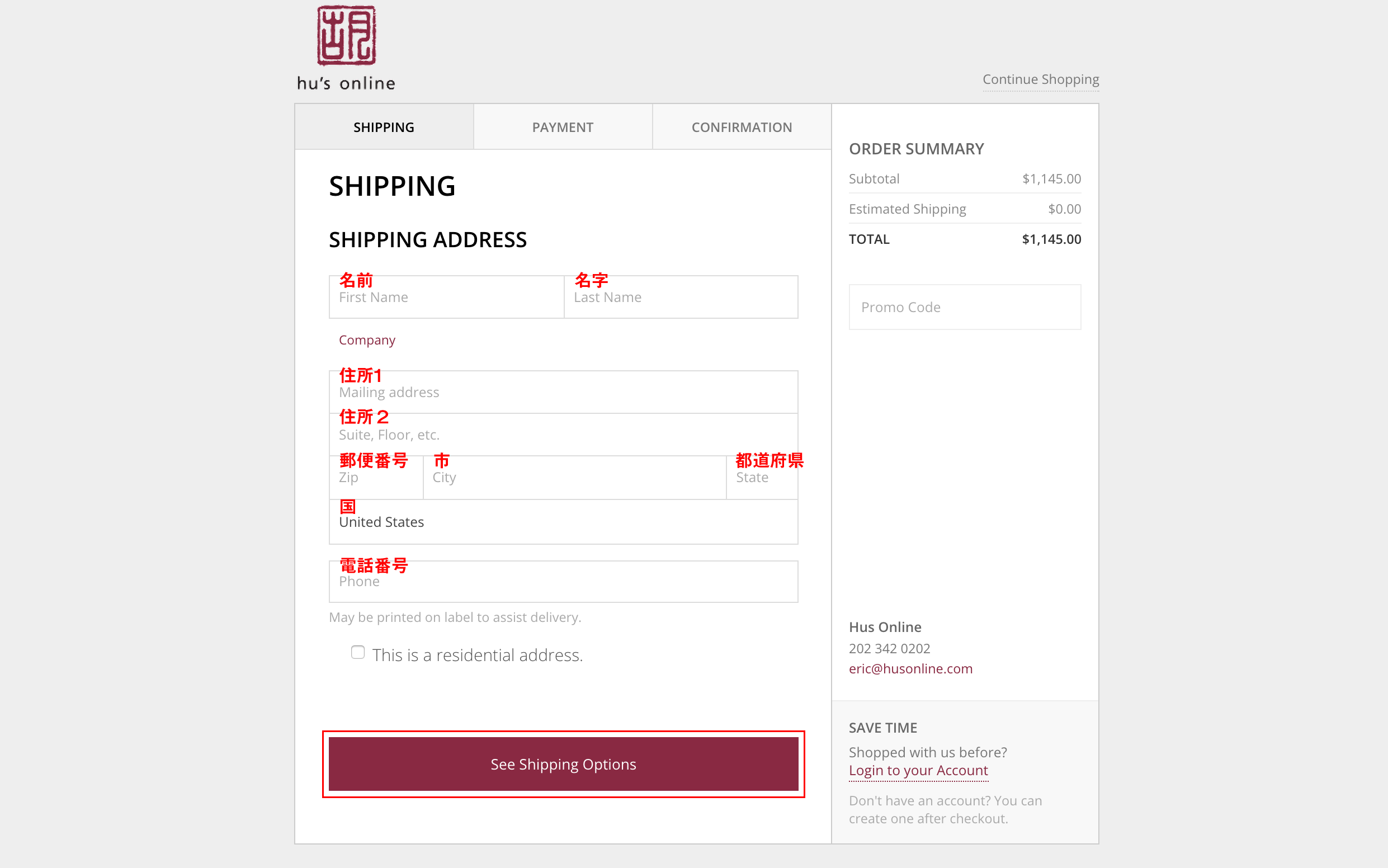Click into the Zip field
The image size is (1388, 868).
click(376, 478)
